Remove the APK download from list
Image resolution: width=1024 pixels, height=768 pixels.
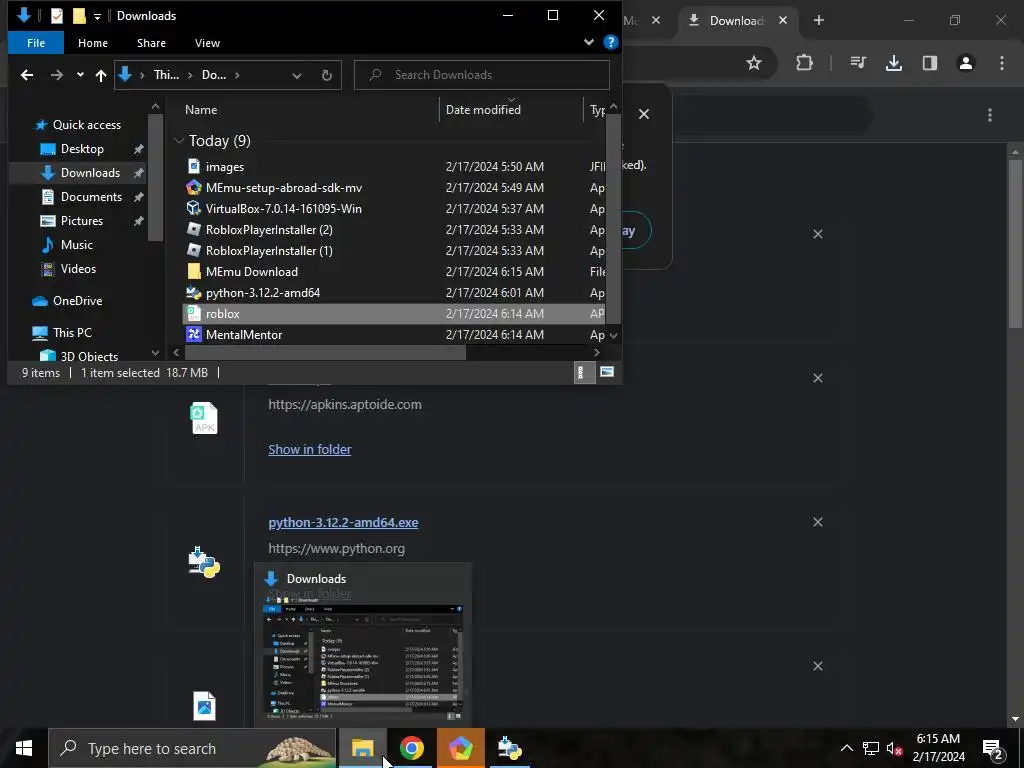pos(818,378)
